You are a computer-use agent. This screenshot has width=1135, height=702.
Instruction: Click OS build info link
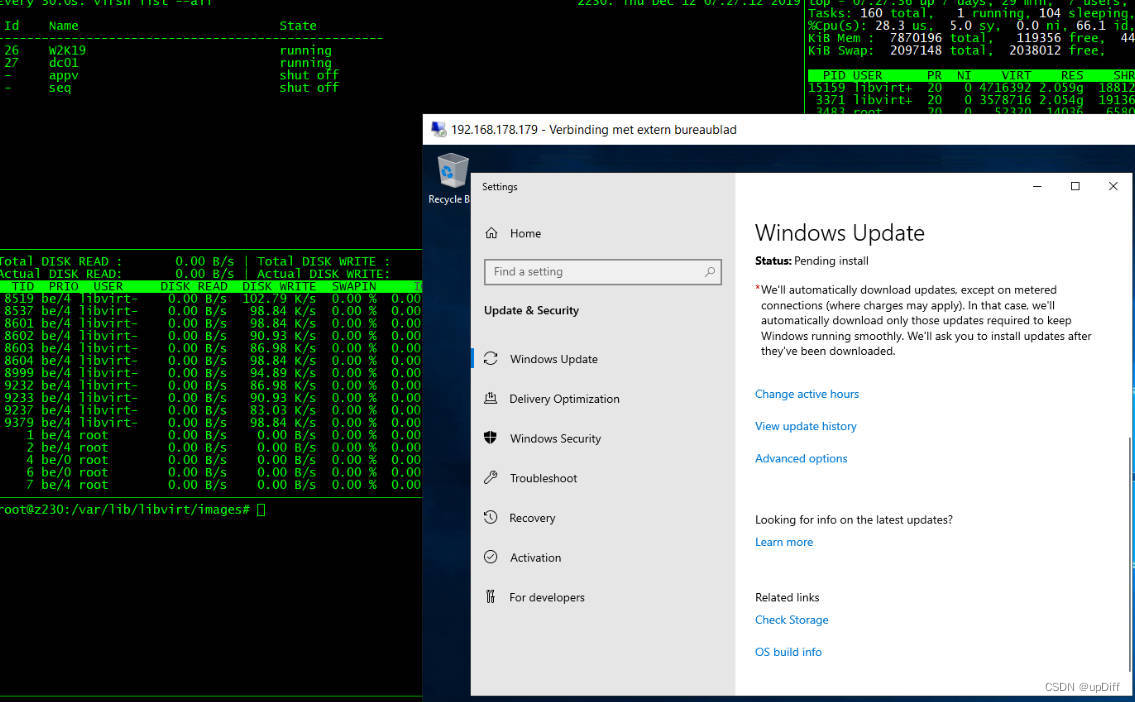[x=788, y=652]
